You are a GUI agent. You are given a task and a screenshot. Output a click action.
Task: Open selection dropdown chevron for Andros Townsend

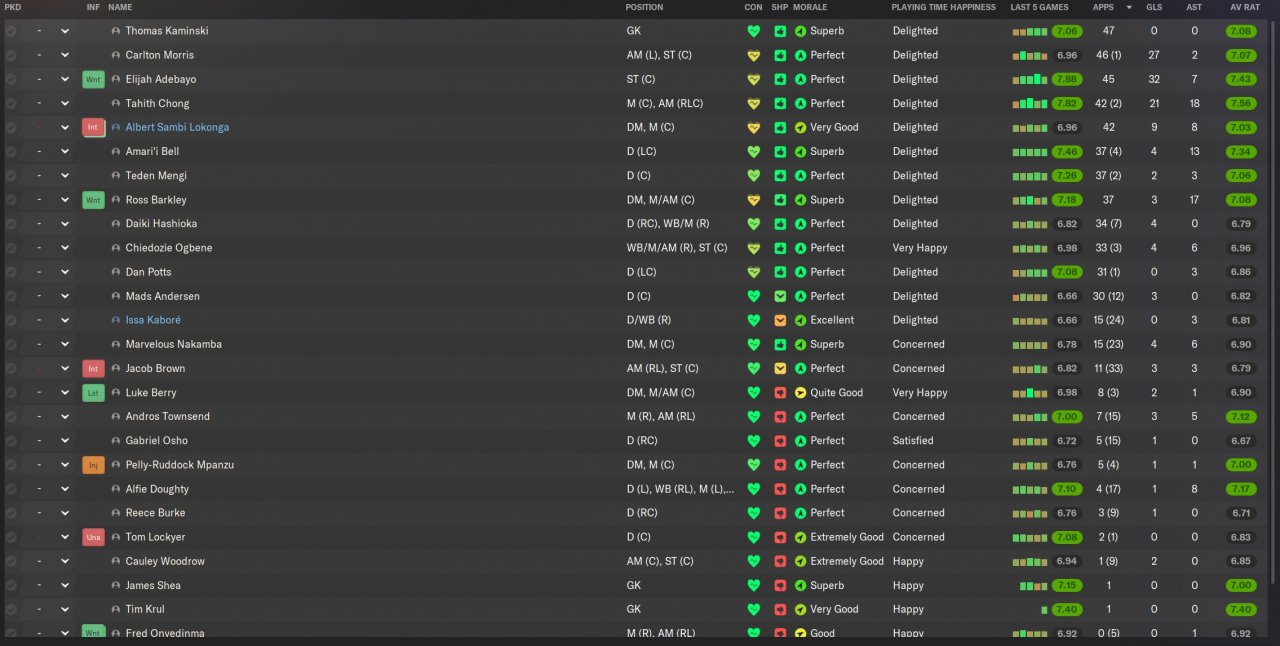pyautogui.click(x=65, y=416)
